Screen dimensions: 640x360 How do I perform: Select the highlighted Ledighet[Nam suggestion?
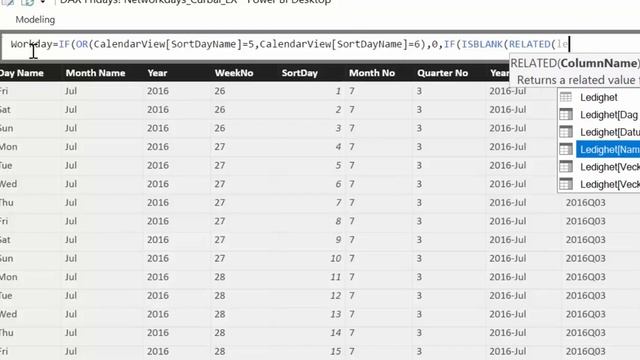tap(608, 149)
